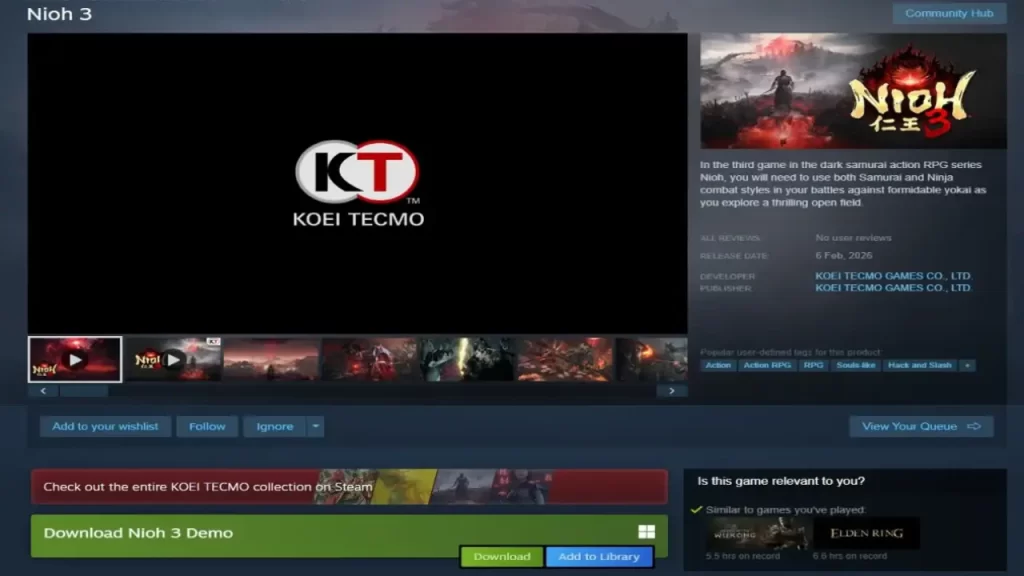
Task: Select the play icon on first trailer thumbnail
Action: [74, 358]
